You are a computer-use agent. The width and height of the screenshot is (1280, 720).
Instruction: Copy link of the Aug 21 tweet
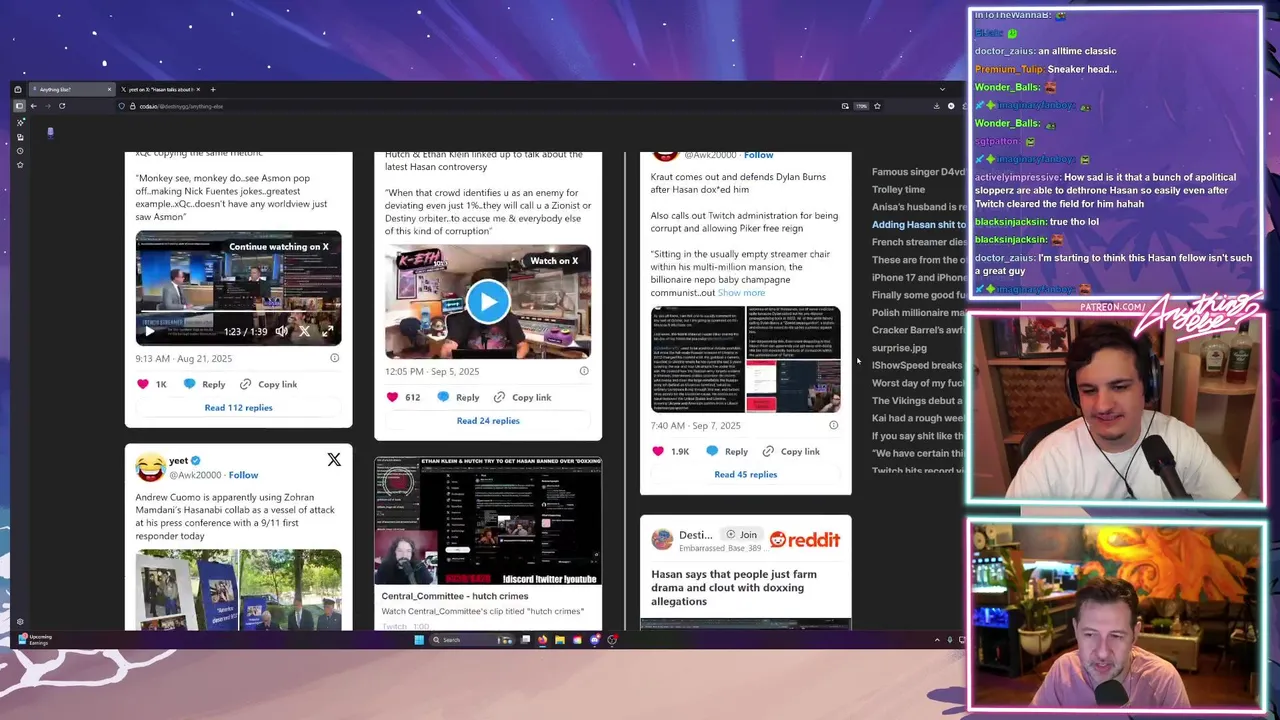click(x=268, y=384)
